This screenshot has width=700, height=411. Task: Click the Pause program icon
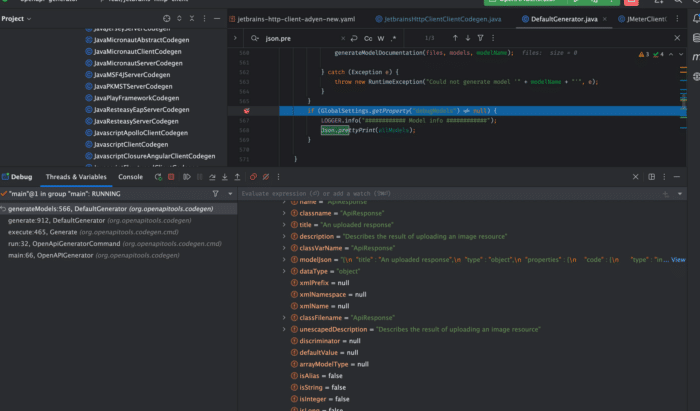[200, 177]
